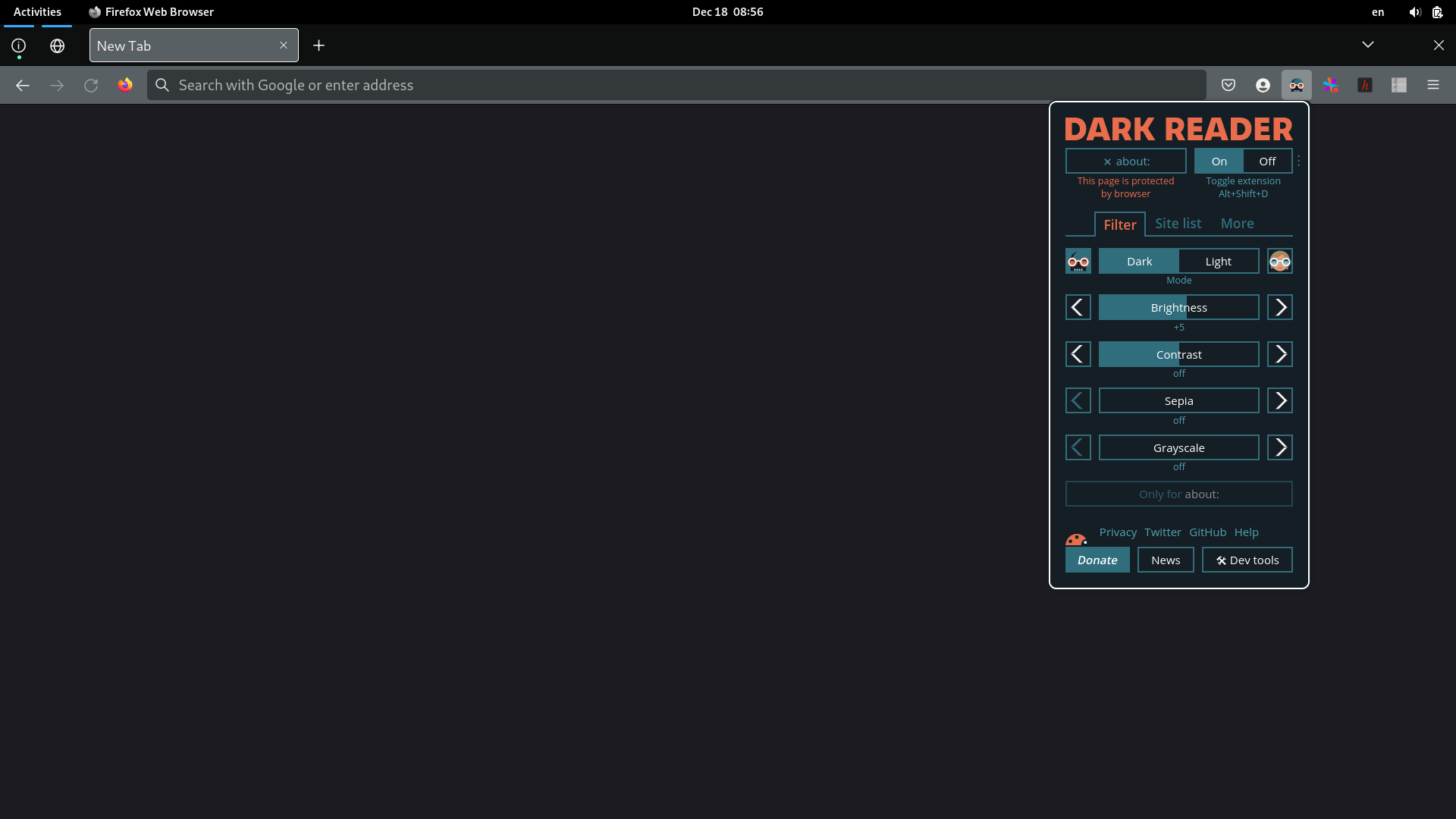Keep the extension On
Viewport: 1456px width, 819px height.
click(x=1219, y=161)
